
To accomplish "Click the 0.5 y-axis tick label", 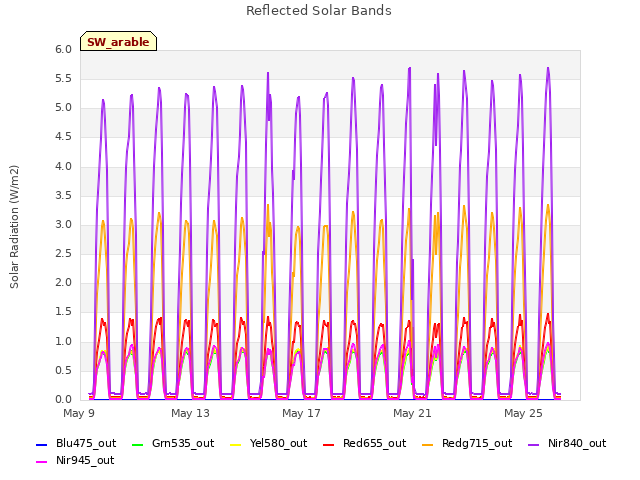I will click(x=63, y=370).
